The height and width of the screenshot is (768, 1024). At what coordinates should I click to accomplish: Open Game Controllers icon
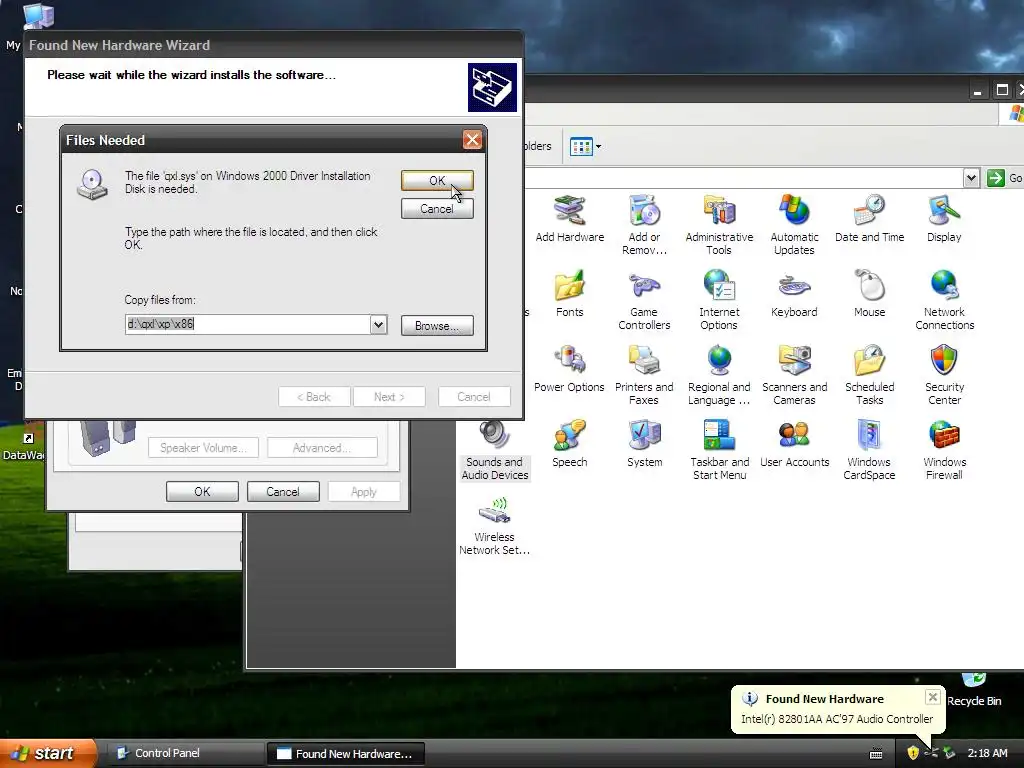(x=644, y=300)
